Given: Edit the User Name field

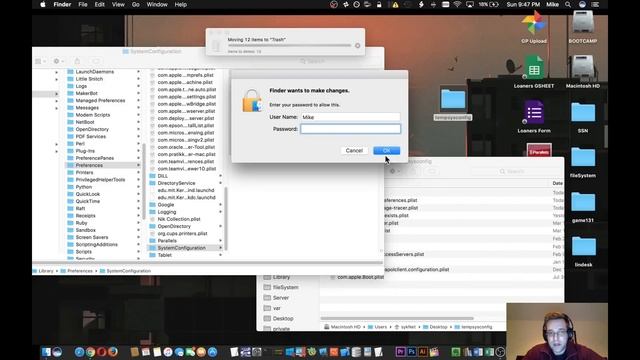Looking at the screenshot, I should click(351, 117).
